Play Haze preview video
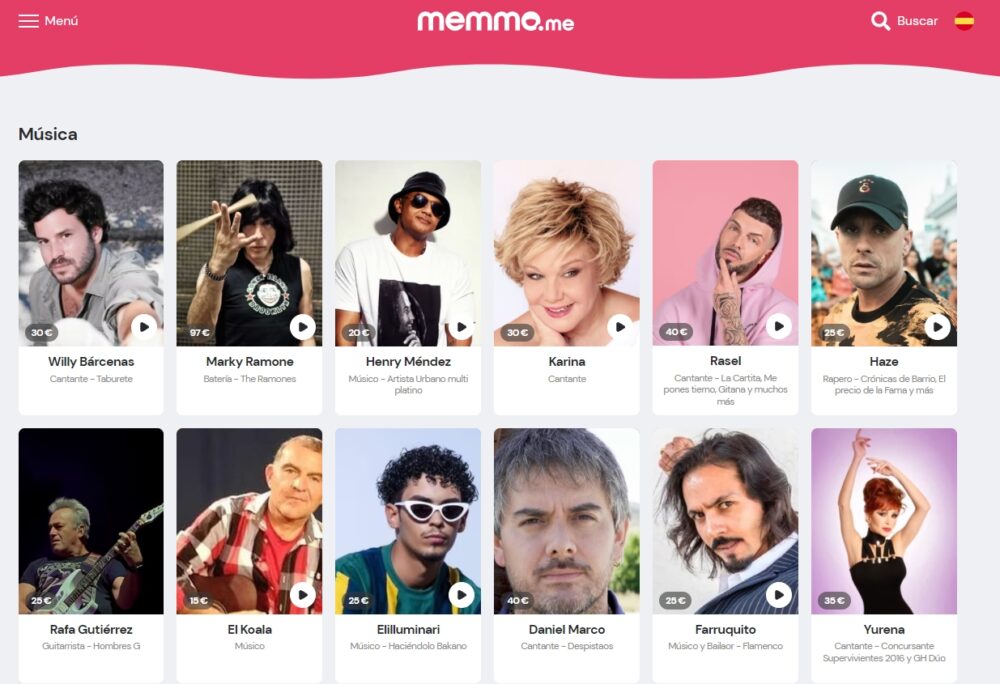 click(x=937, y=327)
